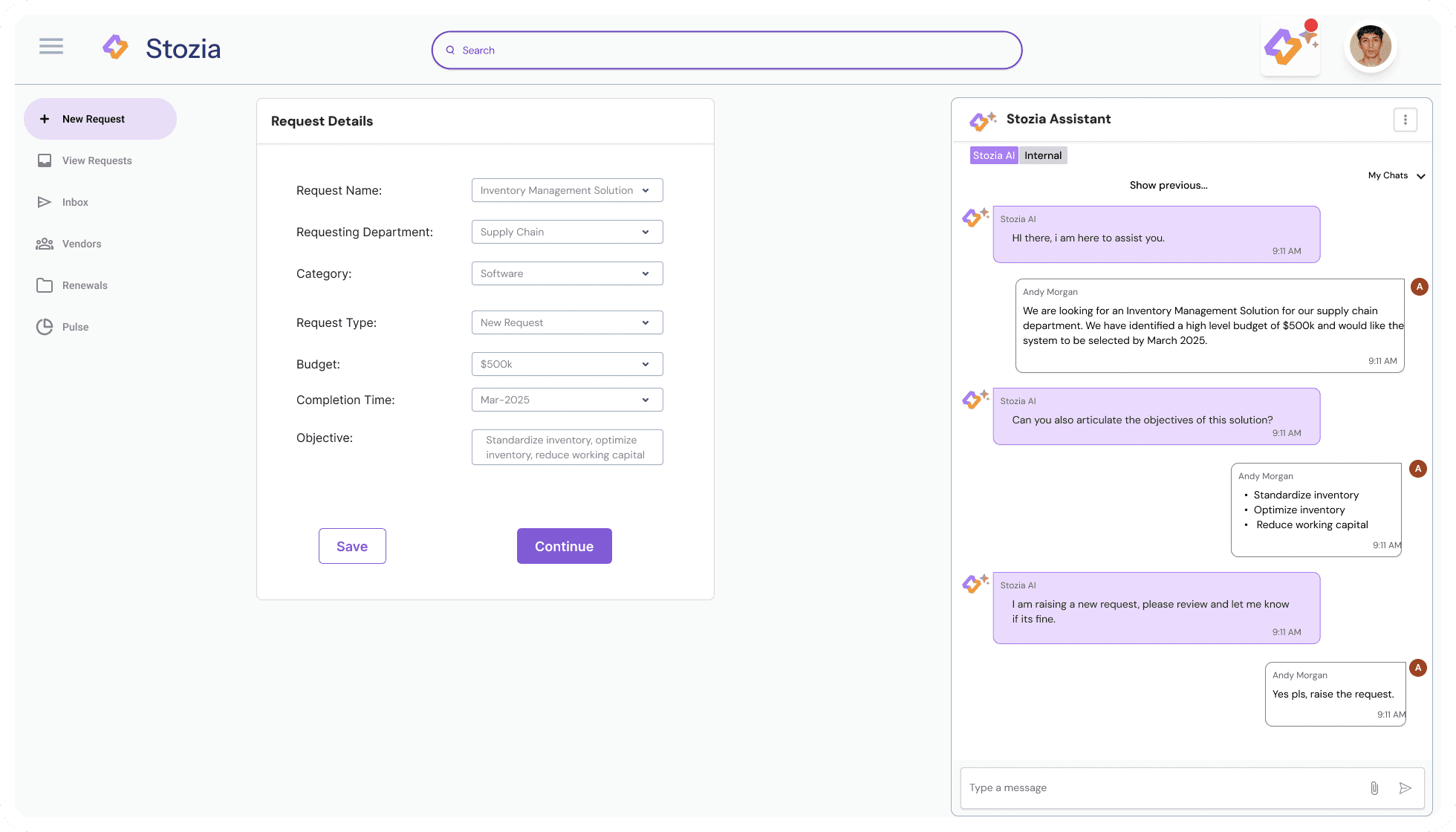Open the assistant three-dot options menu

coord(1405,120)
